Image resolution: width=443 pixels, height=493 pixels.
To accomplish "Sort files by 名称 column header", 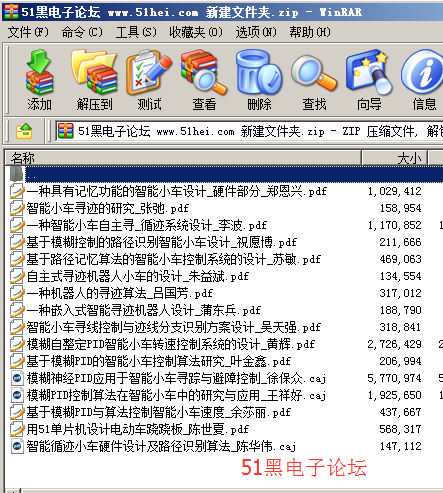I will [x=183, y=158].
